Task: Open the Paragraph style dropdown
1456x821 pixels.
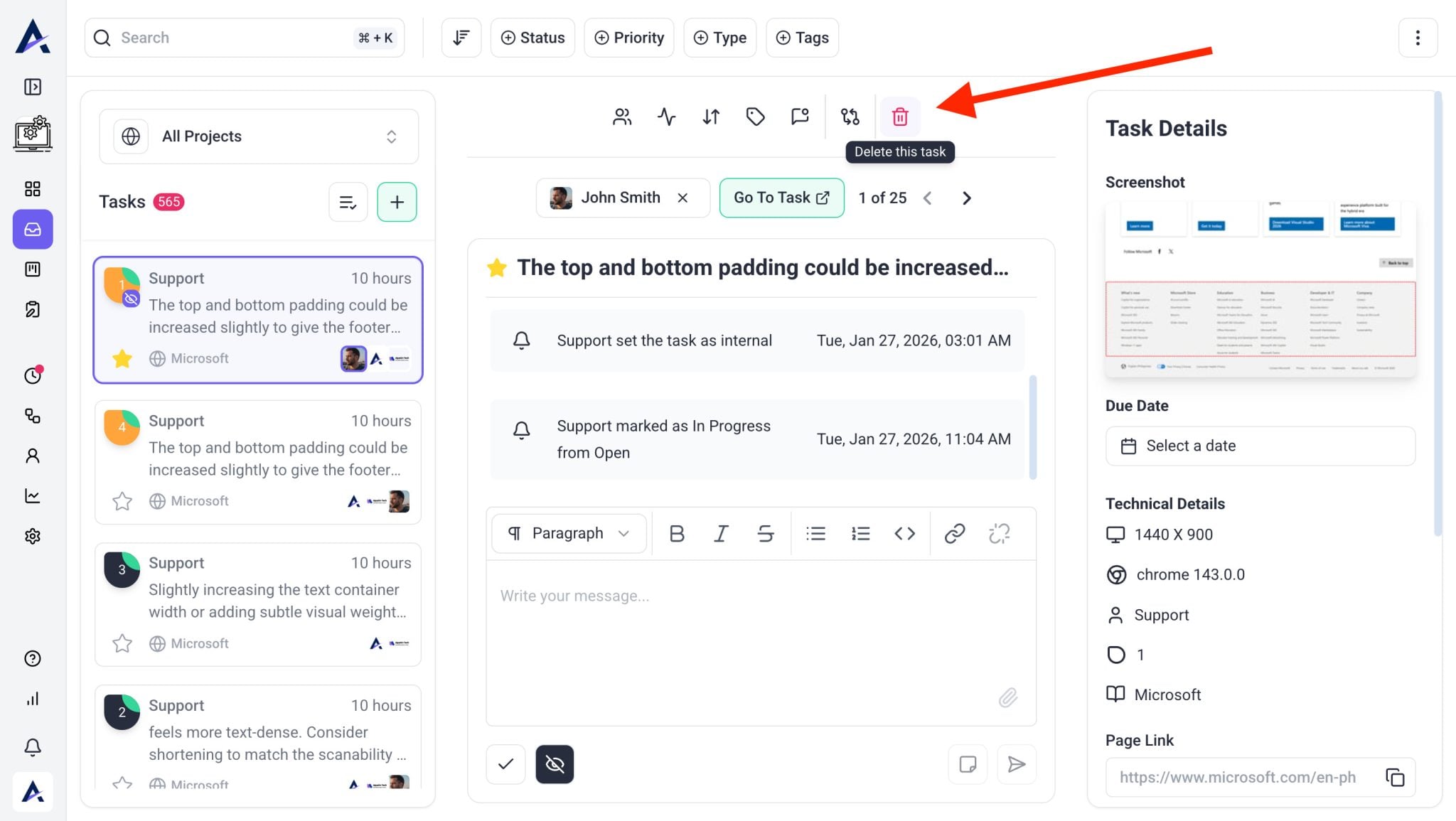Action: [x=569, y=533]
